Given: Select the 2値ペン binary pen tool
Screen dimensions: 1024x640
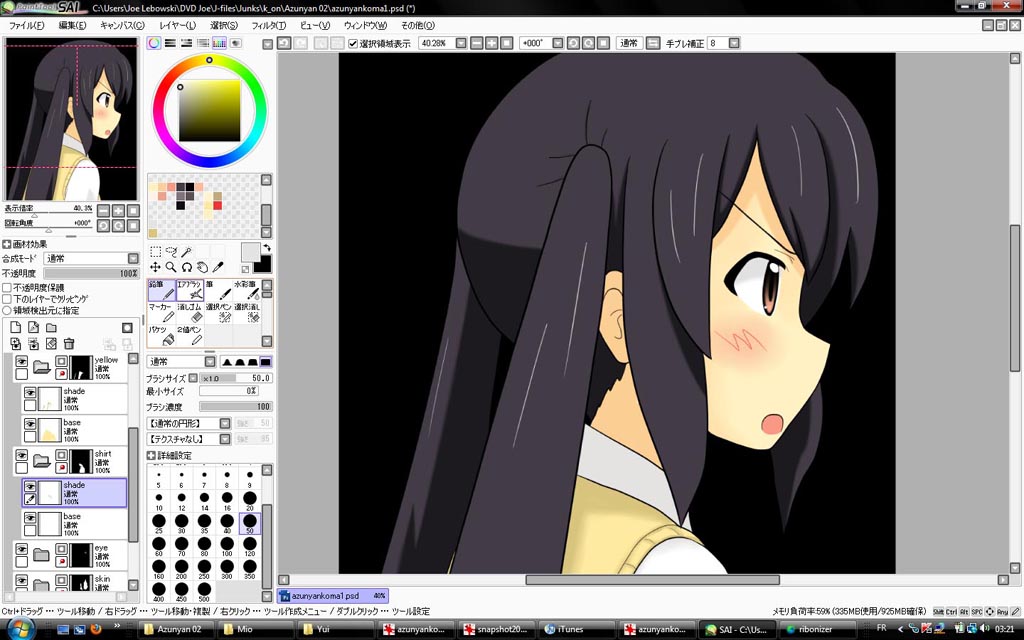Looking at the screenshot, I should (x=190, y=336).
